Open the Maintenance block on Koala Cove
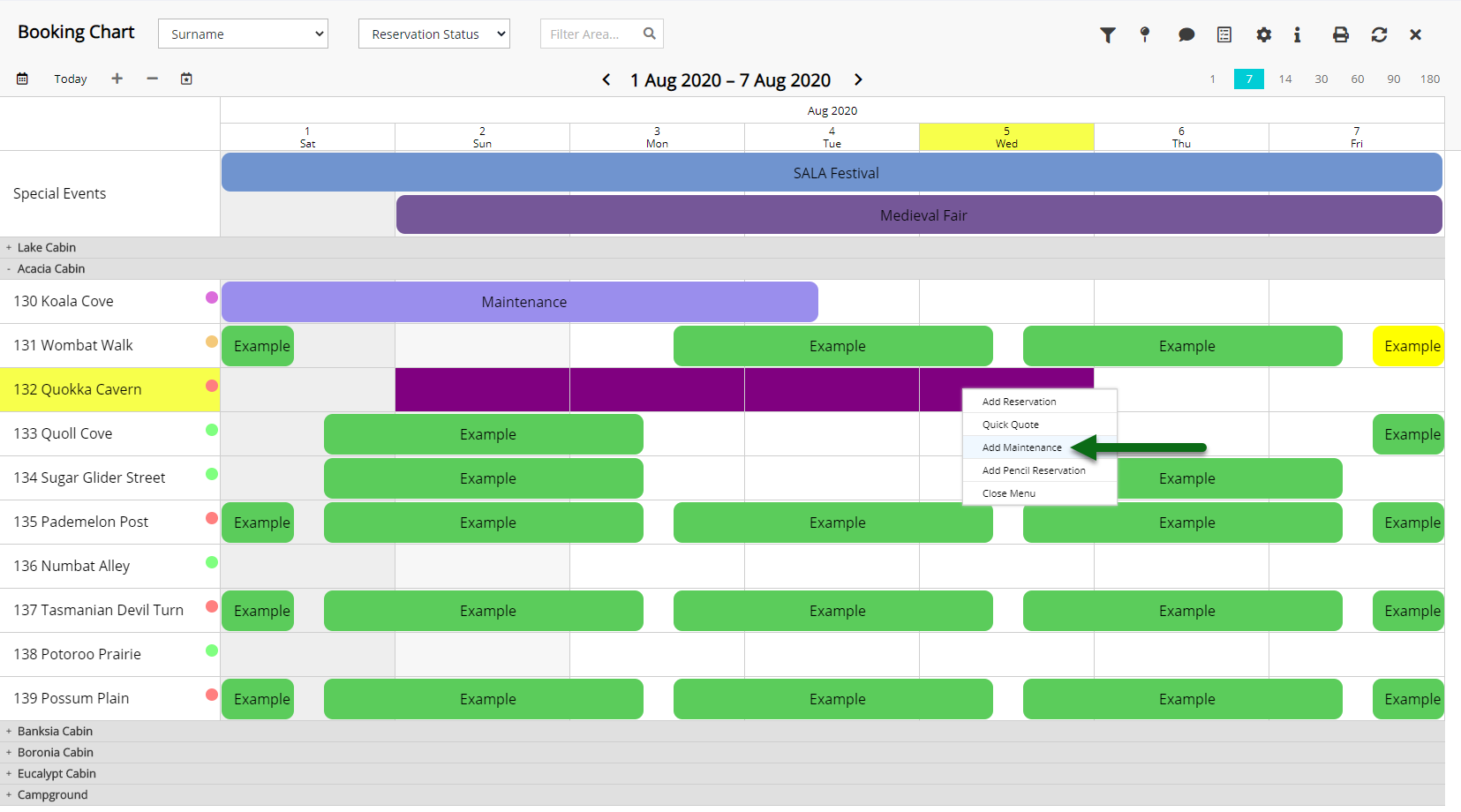The image size is (1461, 812). click(520, 302)
